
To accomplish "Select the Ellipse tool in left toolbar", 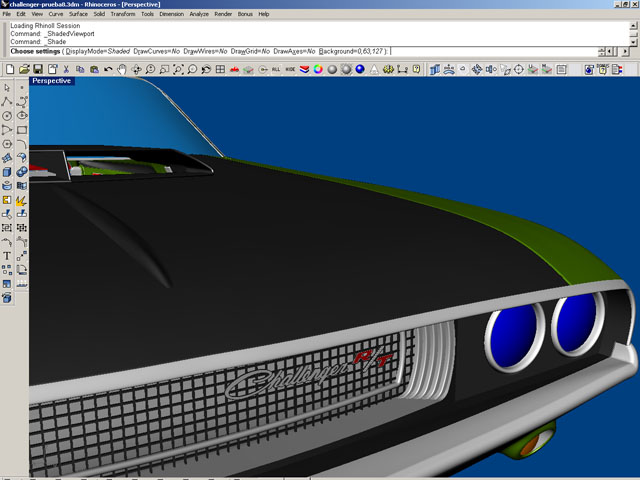I will pyautogui.click(x=22, y=116).
